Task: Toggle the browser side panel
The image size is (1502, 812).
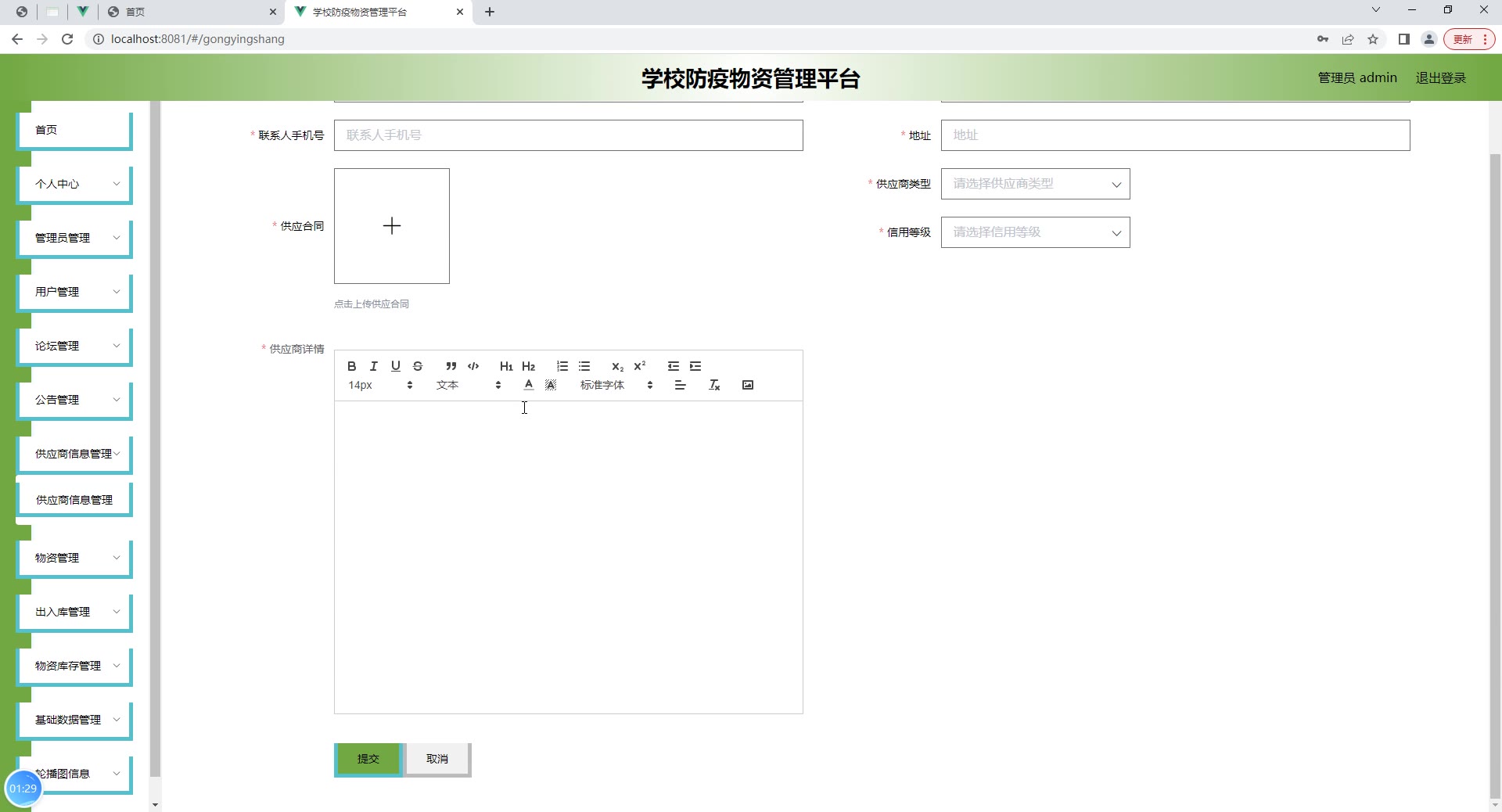Action: [x=1404, y=39]
